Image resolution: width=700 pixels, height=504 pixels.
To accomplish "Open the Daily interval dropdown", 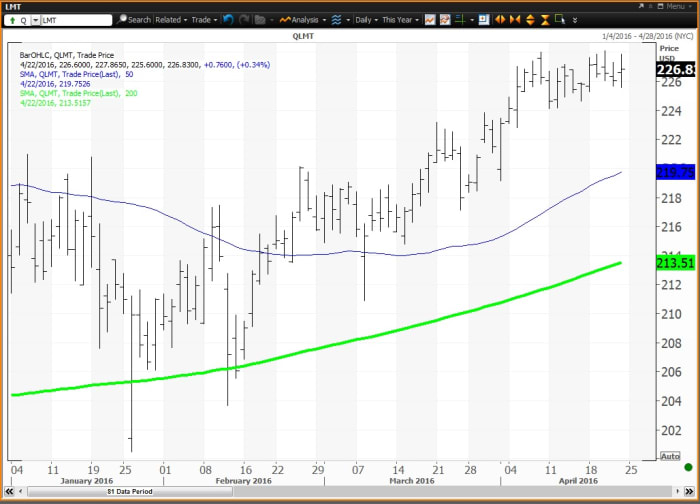I will click(367, 20).
